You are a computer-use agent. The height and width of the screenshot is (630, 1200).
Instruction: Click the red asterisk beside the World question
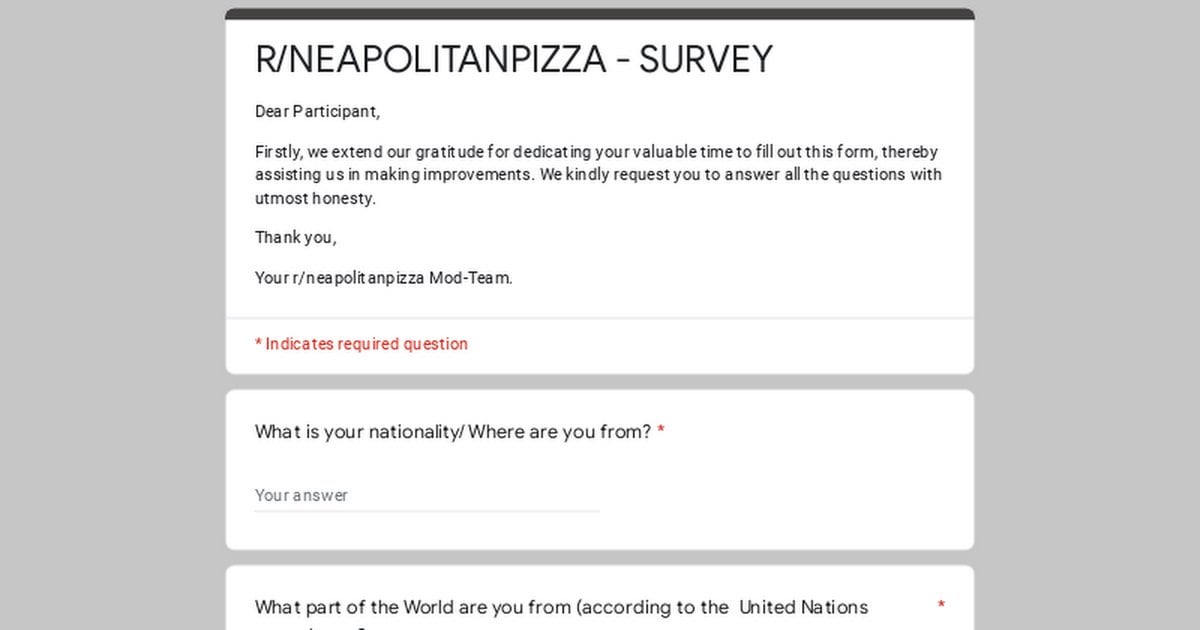tap(941, 606)
